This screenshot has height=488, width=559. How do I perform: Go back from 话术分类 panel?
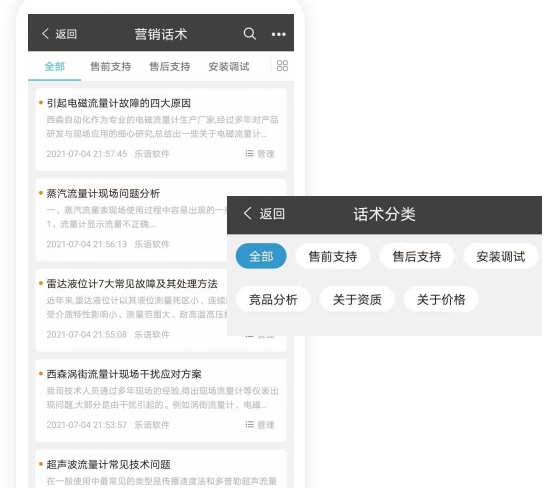click(264, 214)
